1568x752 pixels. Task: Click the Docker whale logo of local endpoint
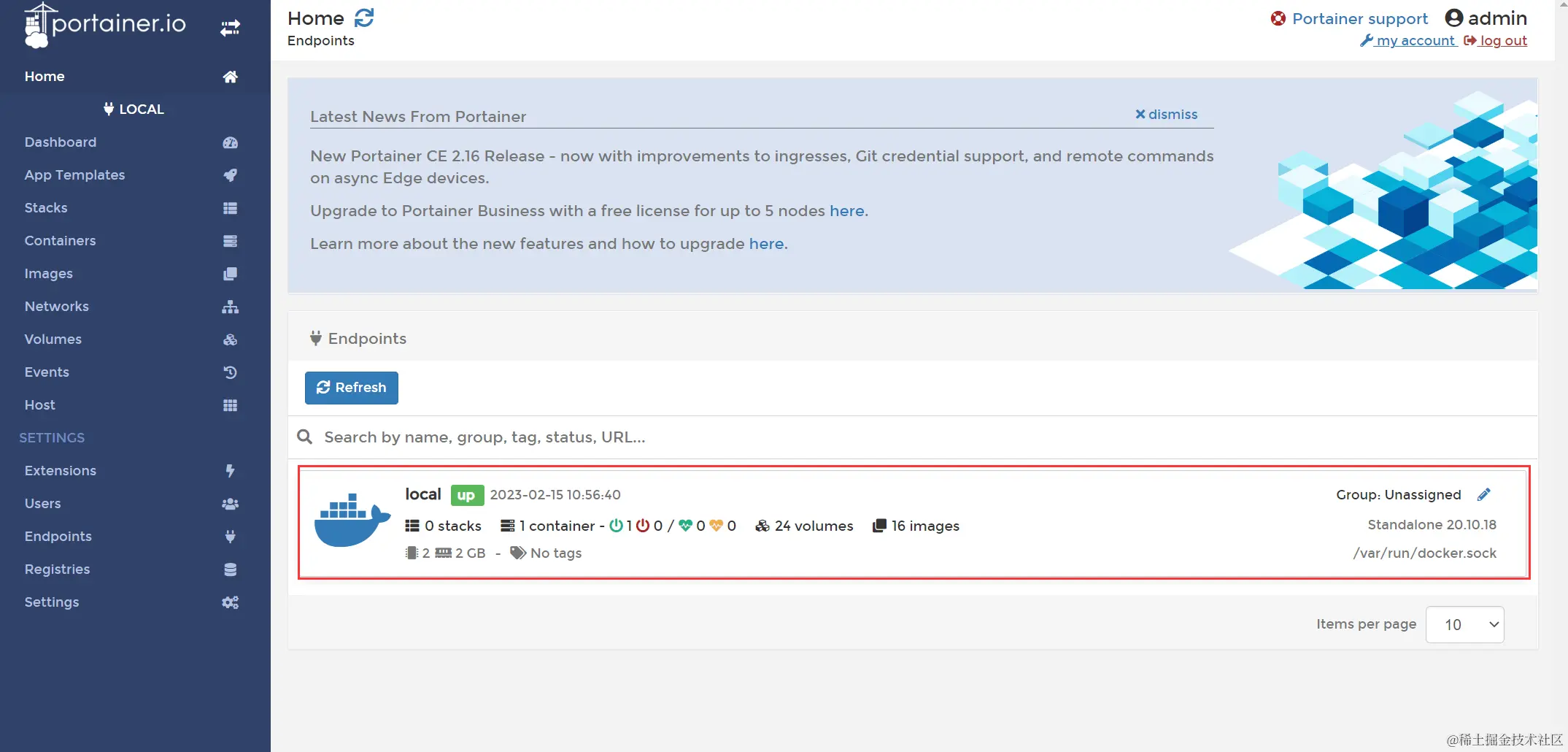click(x=352, y=520)
